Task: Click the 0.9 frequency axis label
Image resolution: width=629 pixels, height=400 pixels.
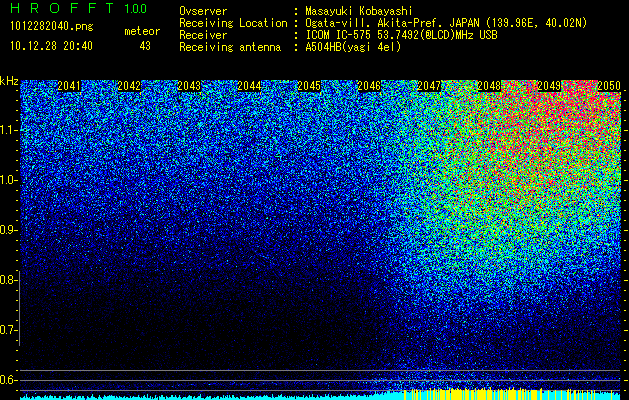Action: [8, 230]
